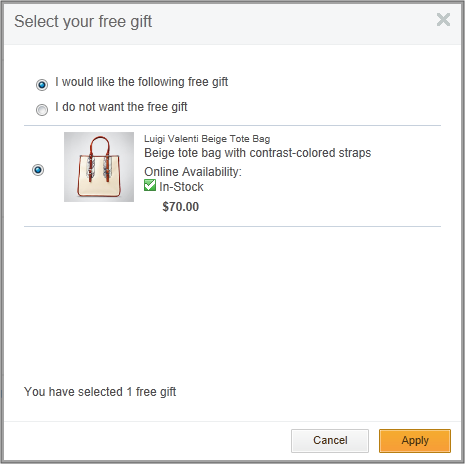Screen dimensions: 465x464
Task: Select "I would like the following free gift" radio
Action: point(42,85)
